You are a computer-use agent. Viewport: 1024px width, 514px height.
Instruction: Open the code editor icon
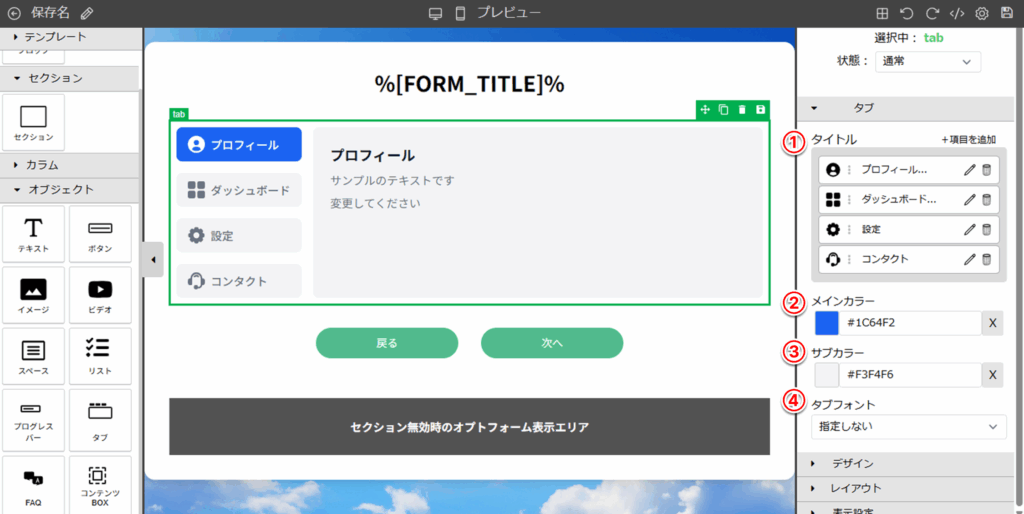(x=957, y=13)
